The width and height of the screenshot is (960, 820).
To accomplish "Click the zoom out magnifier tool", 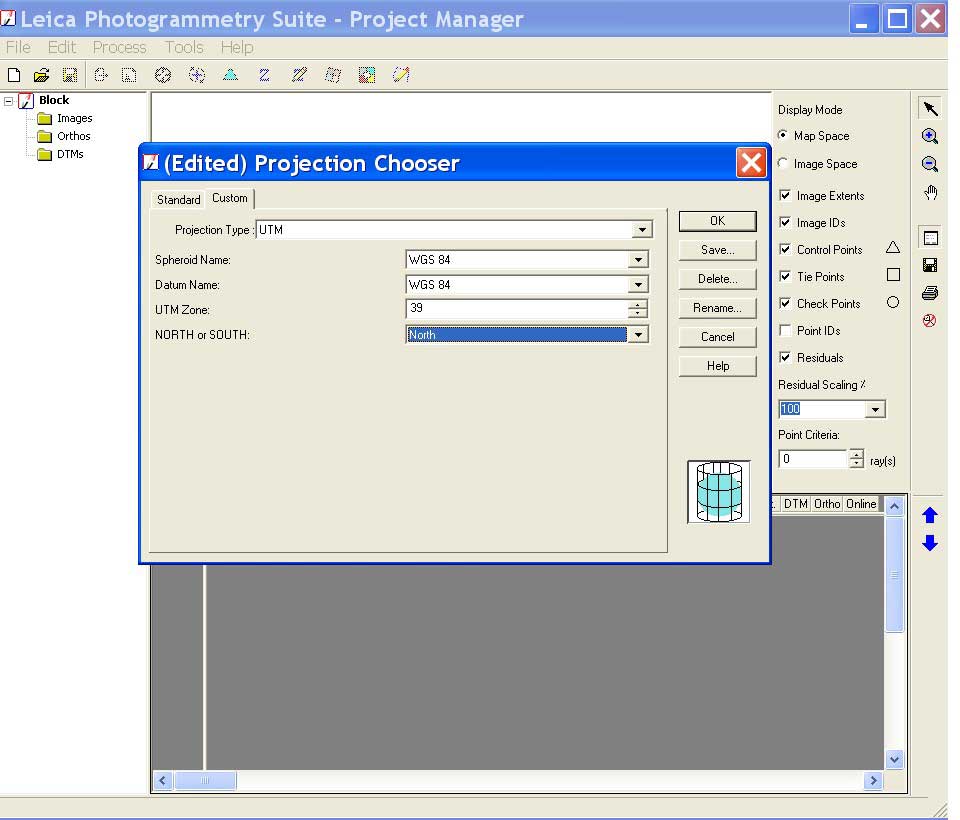I will (x=930, y=165).
